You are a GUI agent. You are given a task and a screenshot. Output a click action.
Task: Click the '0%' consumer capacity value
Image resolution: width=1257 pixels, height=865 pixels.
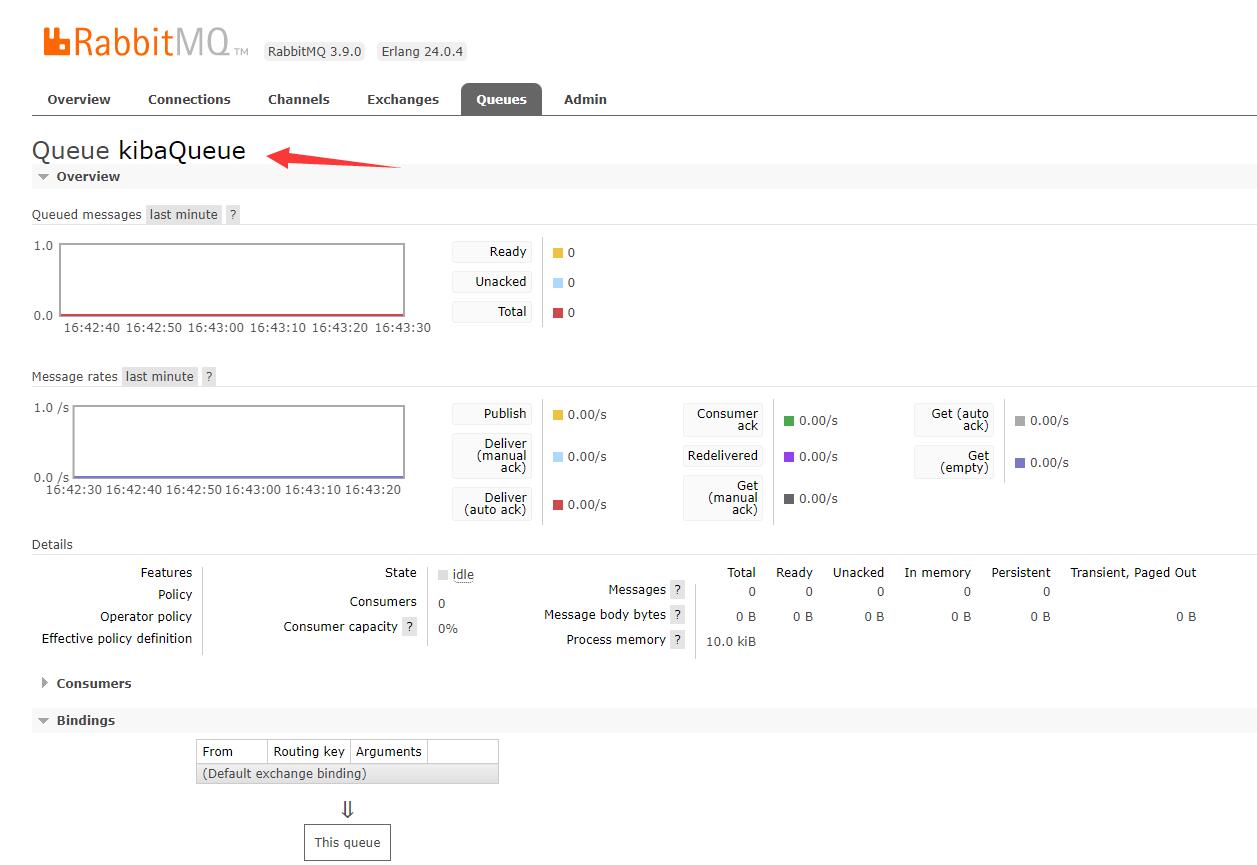click(x=448, y=629)
